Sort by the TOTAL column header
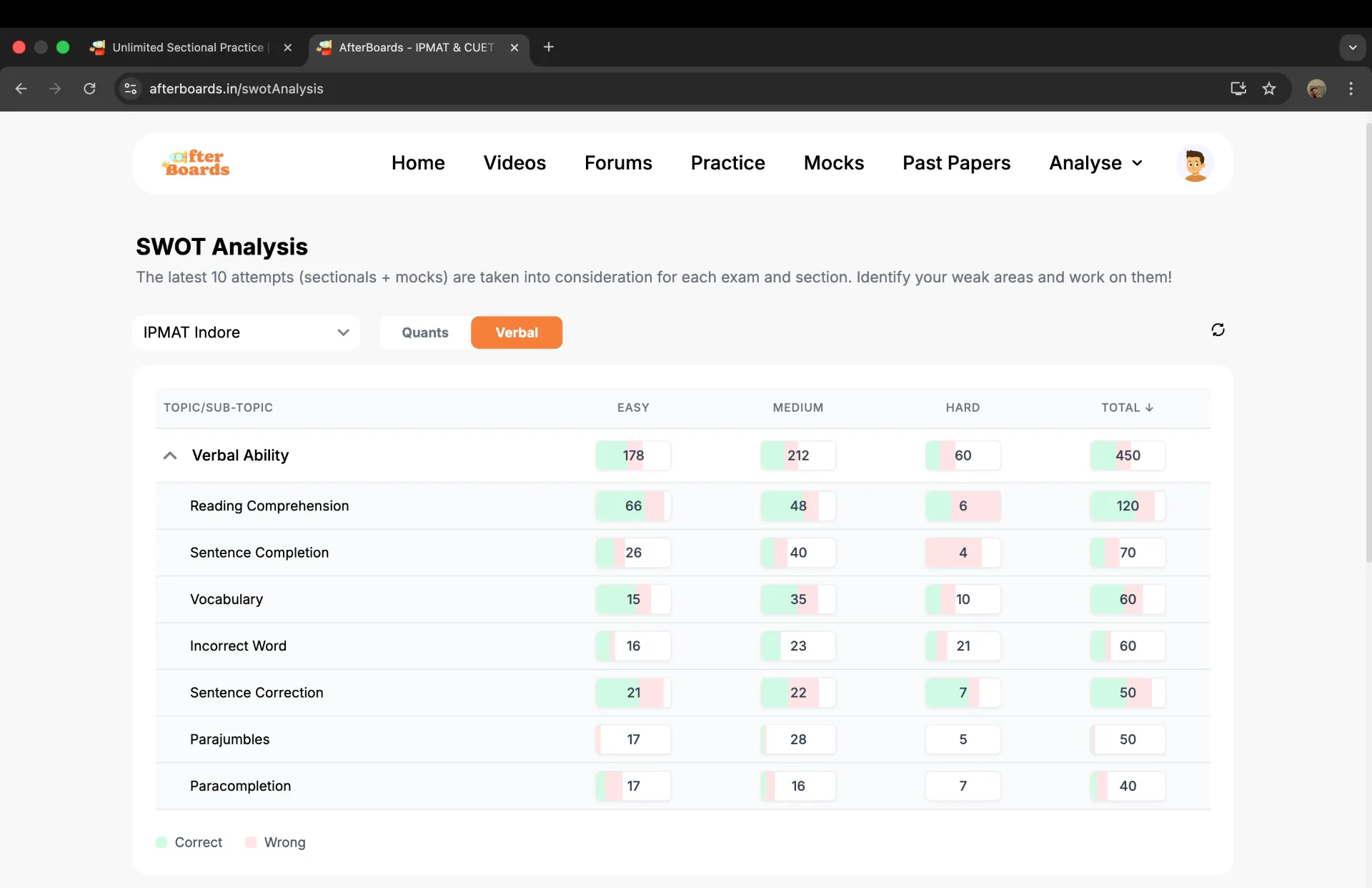The width and height of the screenshot is (1372, 888). point(1127,408)
